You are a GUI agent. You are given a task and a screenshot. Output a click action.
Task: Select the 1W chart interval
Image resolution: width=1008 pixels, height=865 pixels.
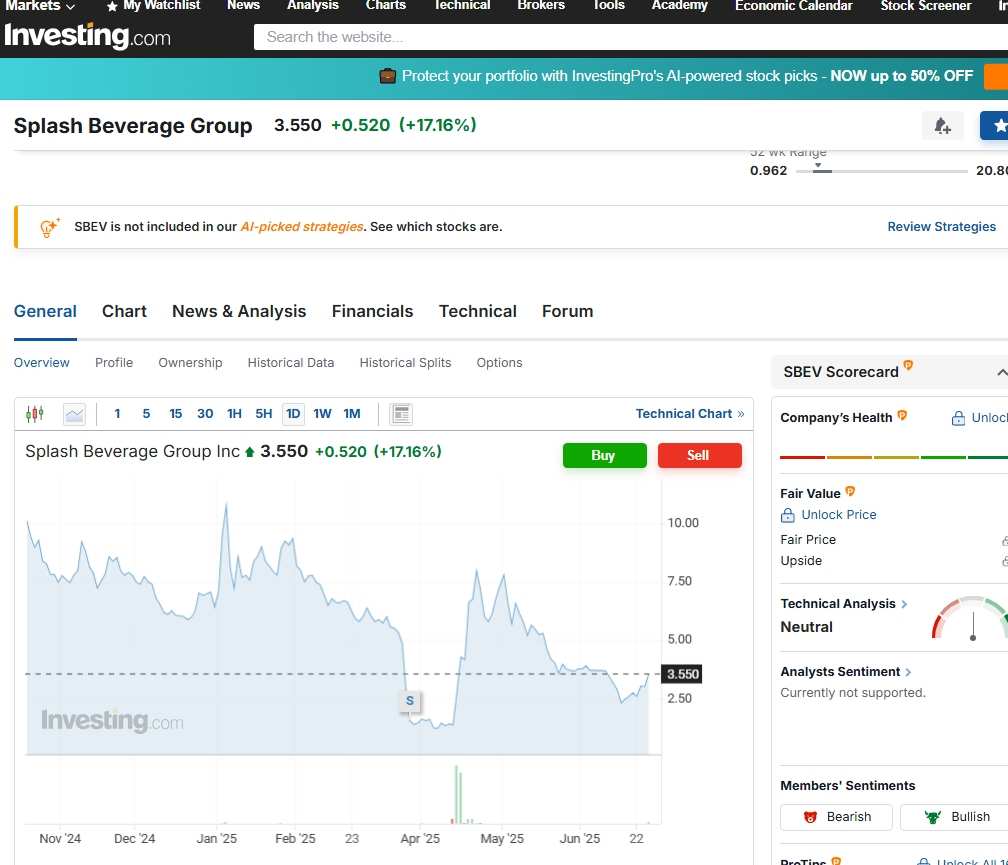322,414
